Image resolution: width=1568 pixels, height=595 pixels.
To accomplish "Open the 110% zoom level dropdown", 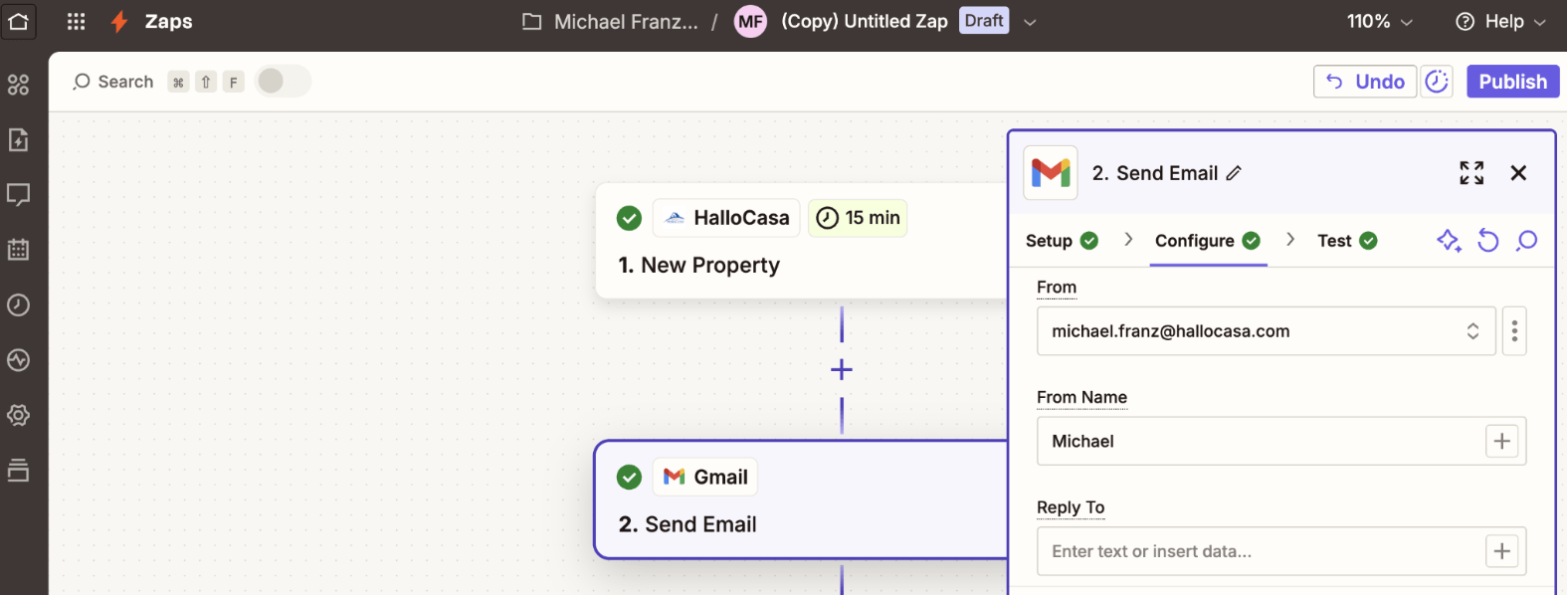I will 1379,21.
